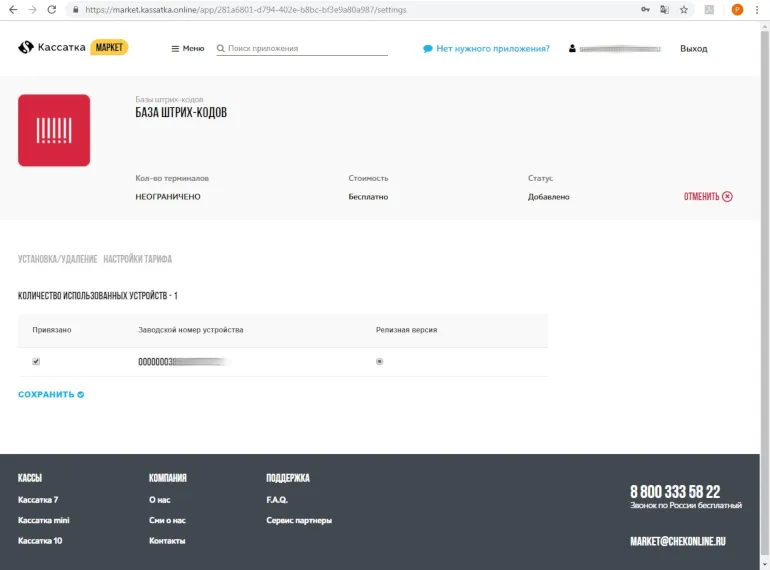Click the search magnifier icon
The height and width of the screenshot is (570, 770).
[x=220, y=48]
